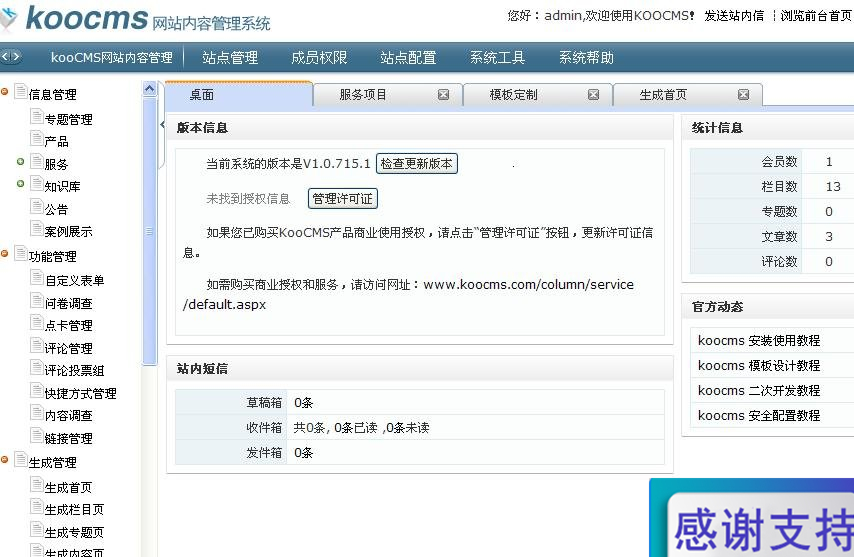Toggle the sidebar with arrows icon in nav bar
This screenshot has width=854, height=557.
click(x=11, y=57)
